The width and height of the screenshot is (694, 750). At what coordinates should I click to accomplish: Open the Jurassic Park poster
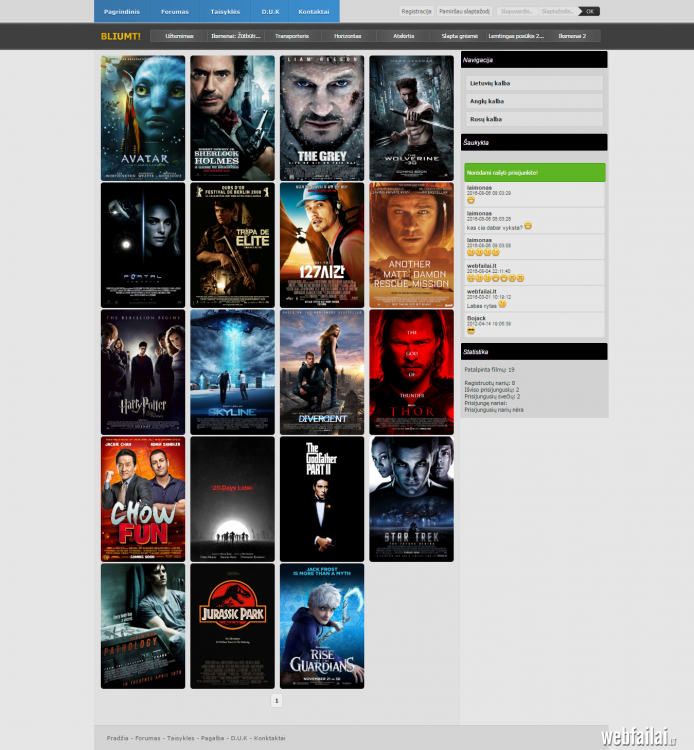coord(232,626)
